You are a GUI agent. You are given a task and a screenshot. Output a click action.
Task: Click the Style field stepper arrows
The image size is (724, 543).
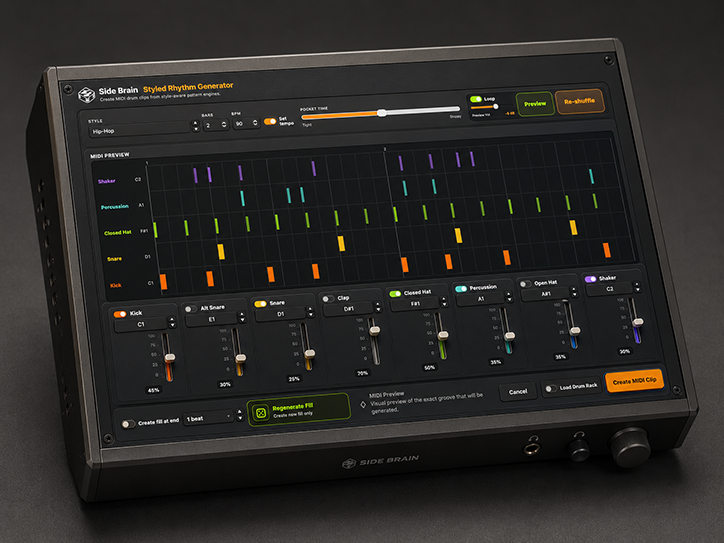pyautogui.click(x=195, y=127)
